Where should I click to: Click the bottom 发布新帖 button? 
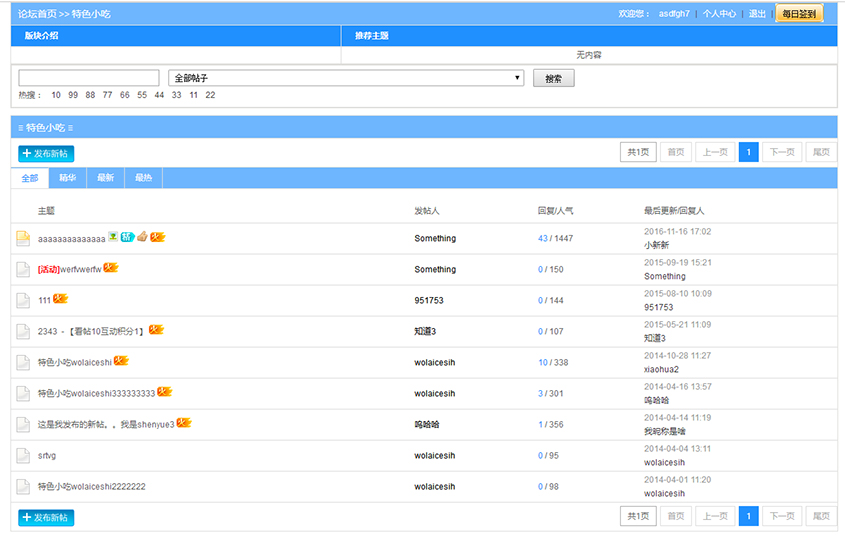point(46,517)
